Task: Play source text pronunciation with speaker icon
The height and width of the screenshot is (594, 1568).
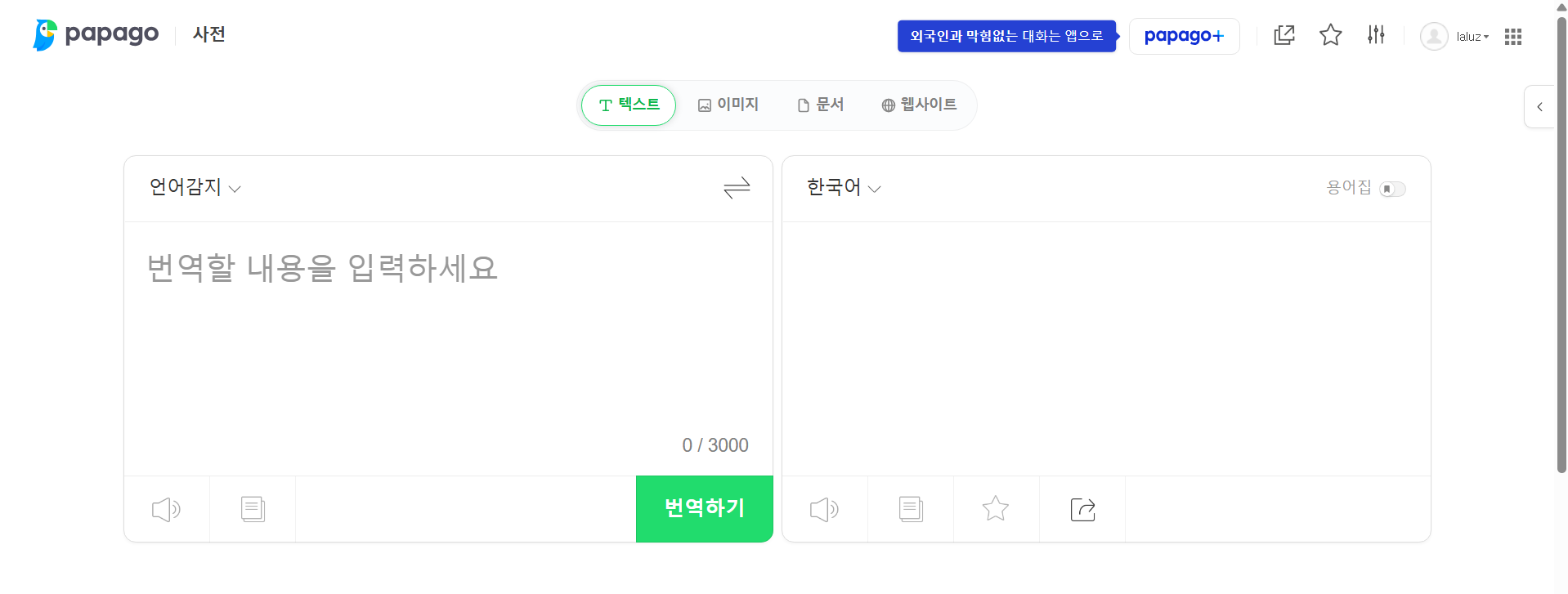Action: point(166,508)
